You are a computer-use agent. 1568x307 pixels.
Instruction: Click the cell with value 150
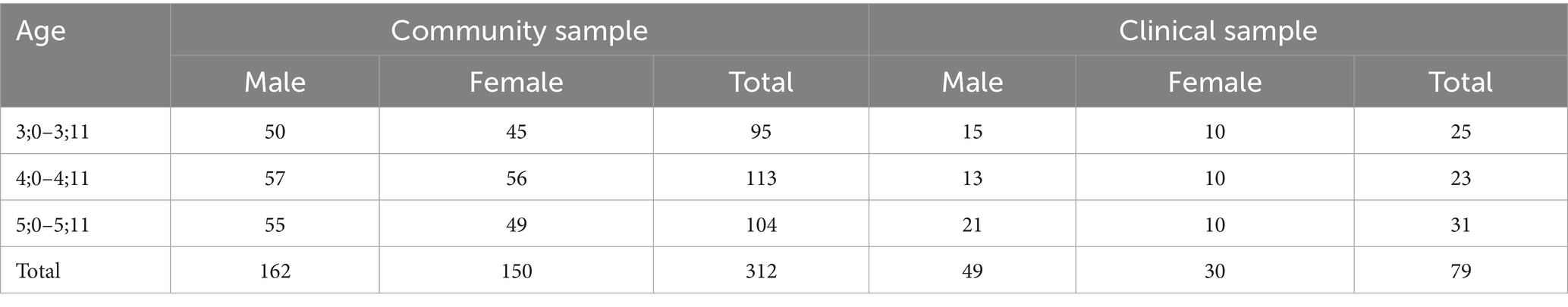(516, 271)
